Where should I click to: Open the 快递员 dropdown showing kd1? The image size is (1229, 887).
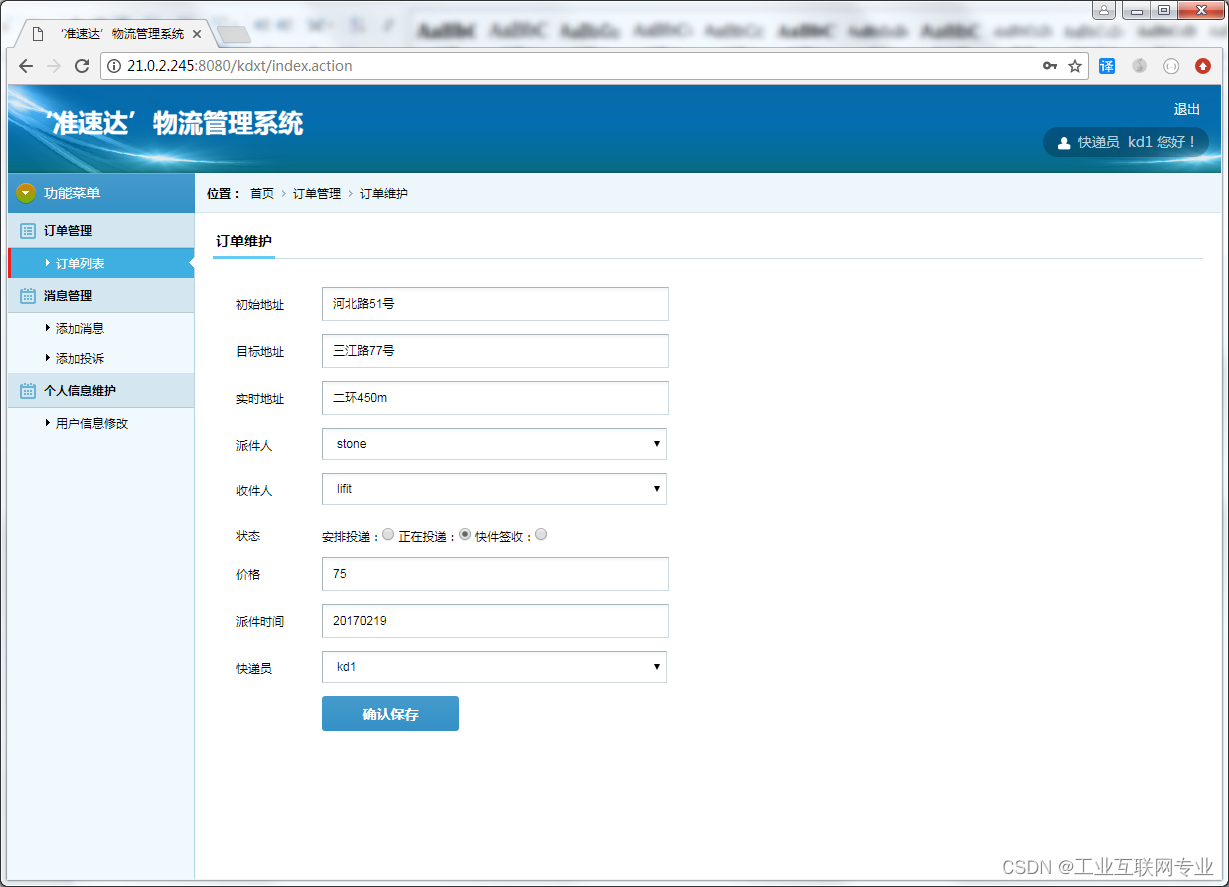494,667
